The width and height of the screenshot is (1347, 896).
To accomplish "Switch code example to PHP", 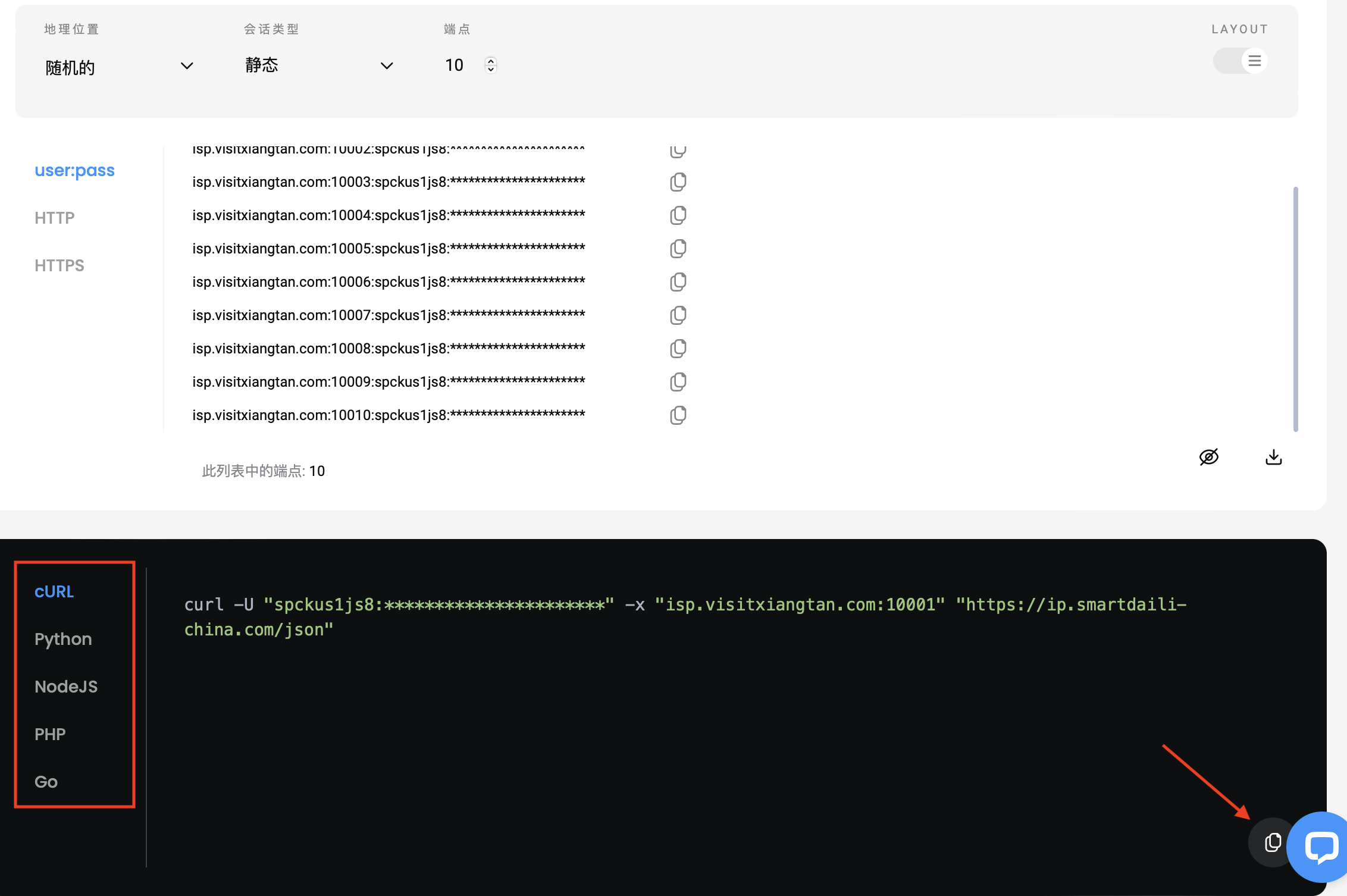I will 50,734.
